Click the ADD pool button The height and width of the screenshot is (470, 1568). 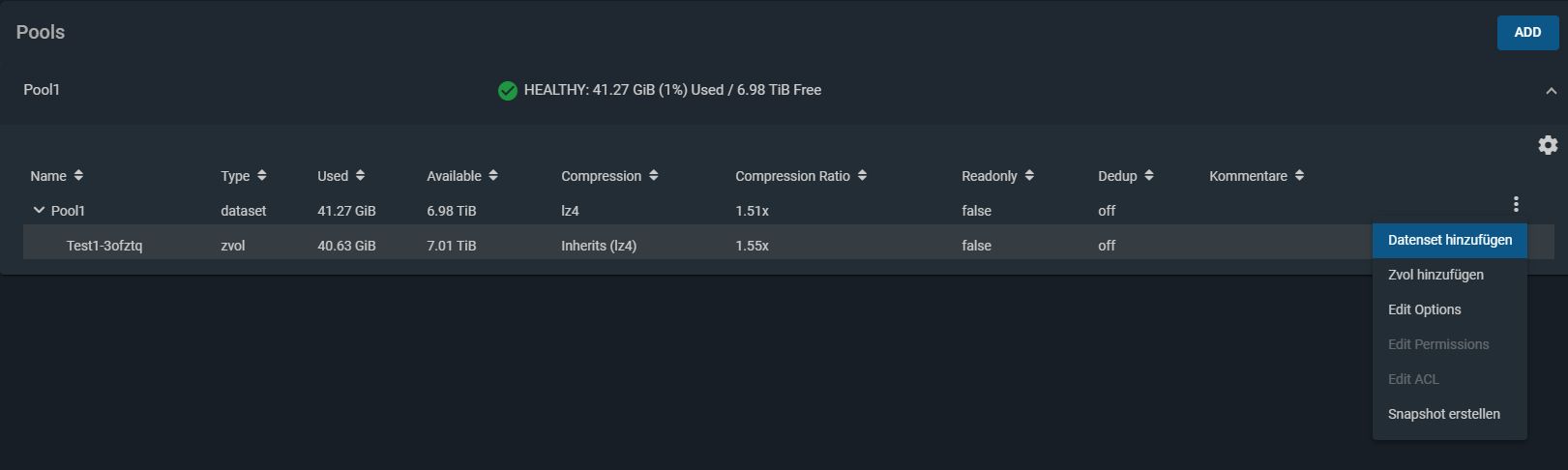[1527, 32]
